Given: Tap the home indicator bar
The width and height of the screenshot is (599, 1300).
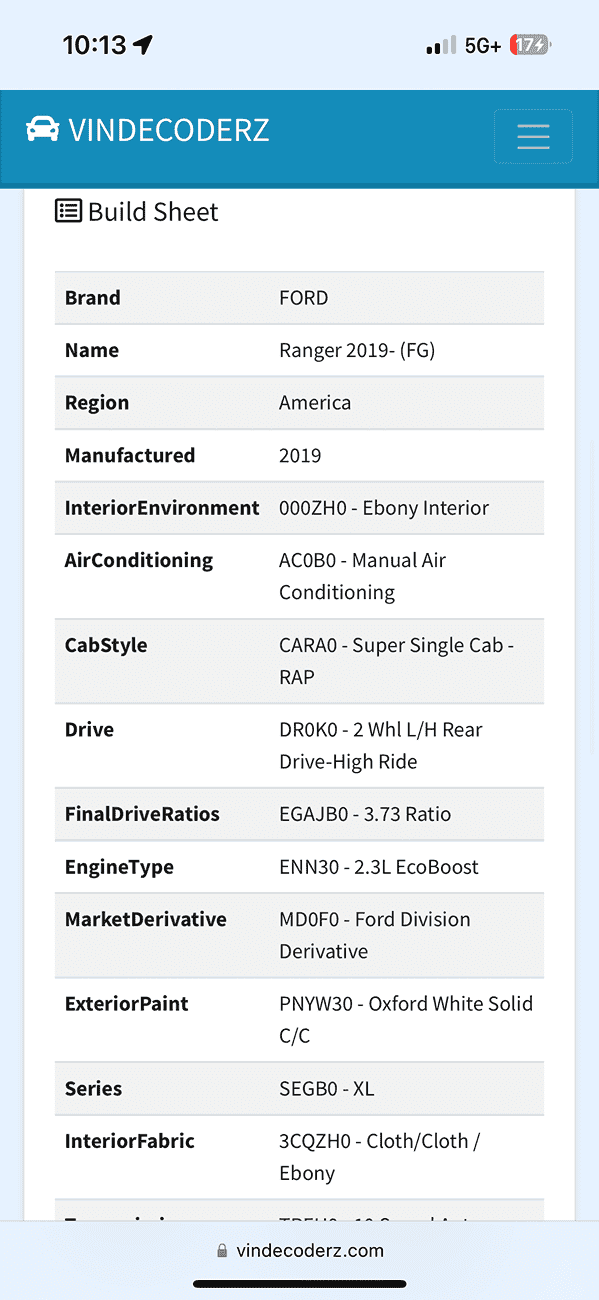Looking at the screenshot, I should tap(299, 1284).
